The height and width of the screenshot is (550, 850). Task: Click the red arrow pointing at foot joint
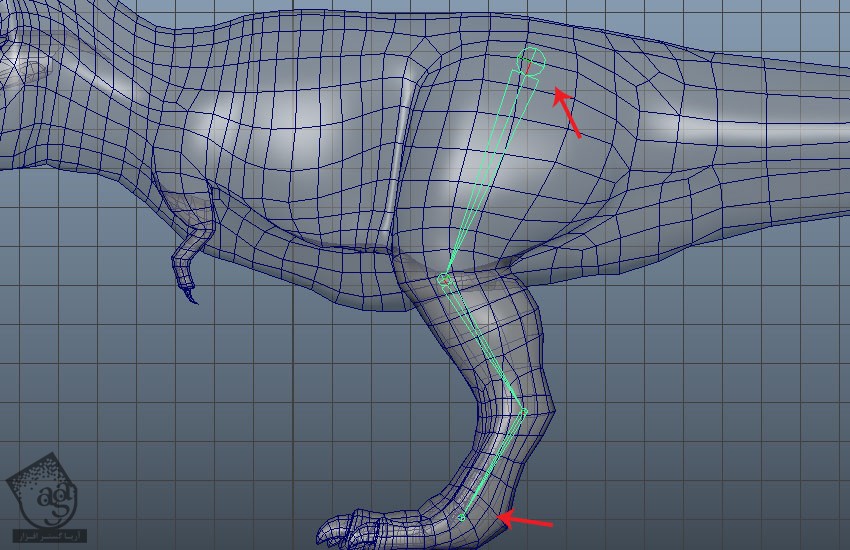tap(525, 520)
